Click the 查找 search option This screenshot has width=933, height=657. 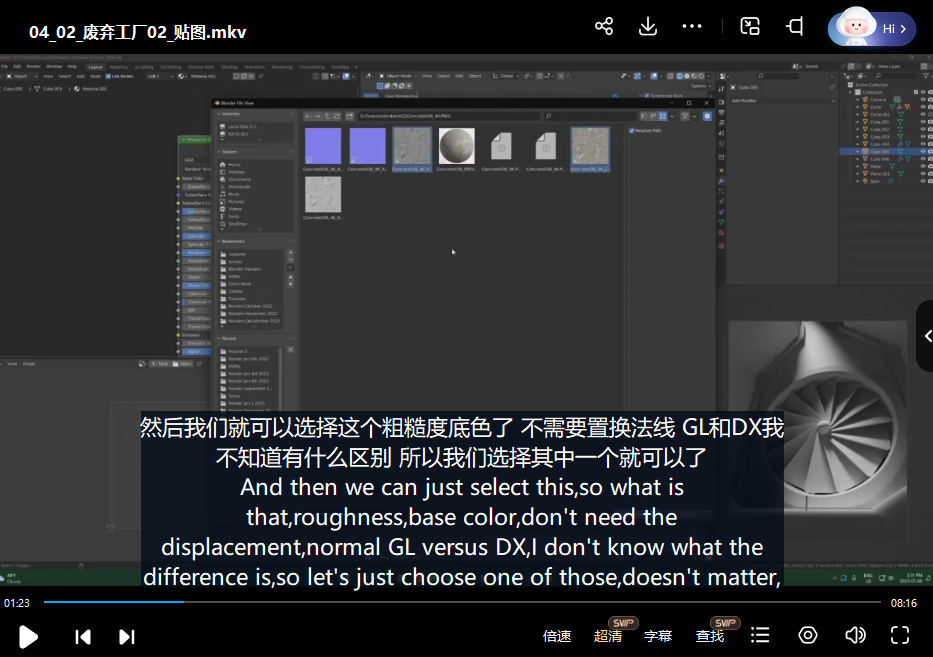[710, 636]
